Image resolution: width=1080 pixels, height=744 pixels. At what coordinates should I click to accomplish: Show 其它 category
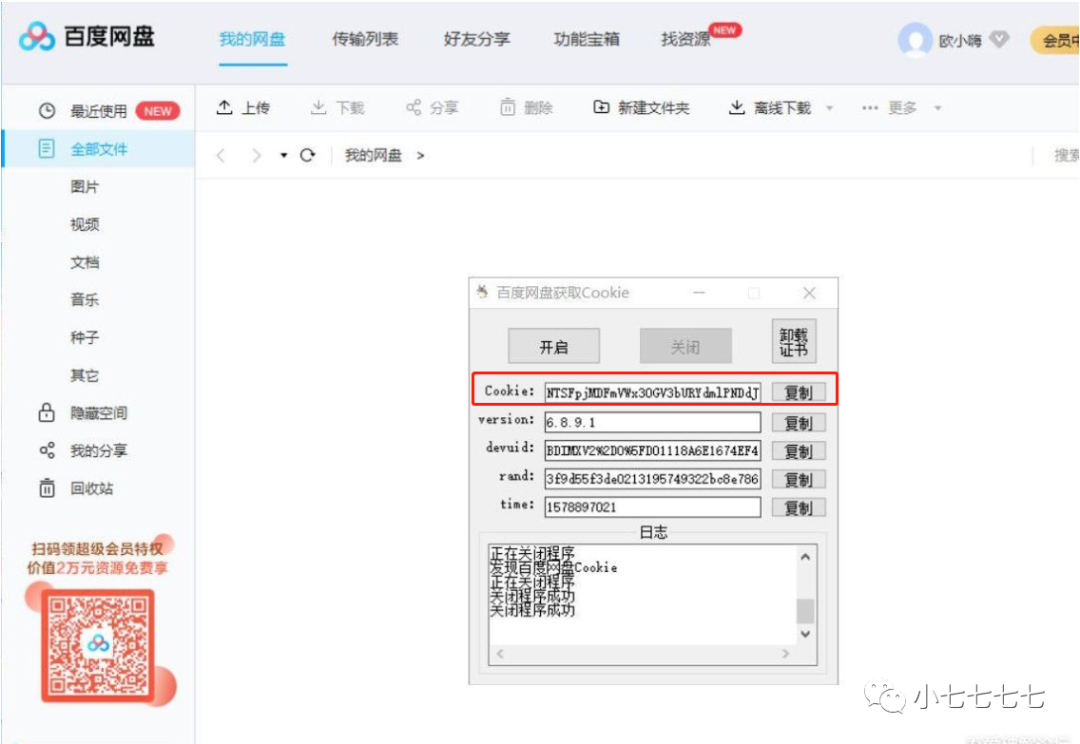click(x=85, y=375)
